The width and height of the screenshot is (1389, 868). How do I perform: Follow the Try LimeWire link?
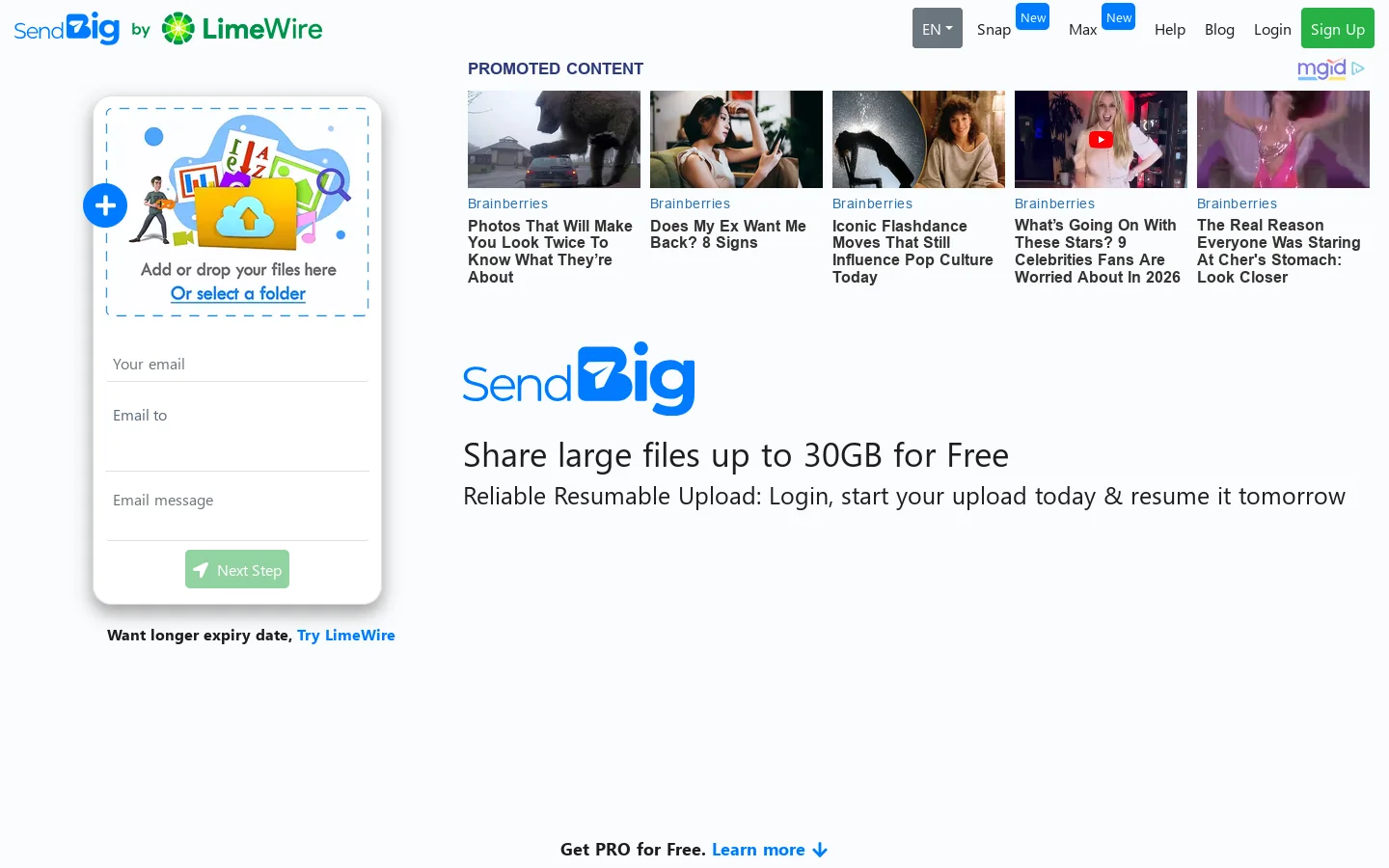click(346, 636)
